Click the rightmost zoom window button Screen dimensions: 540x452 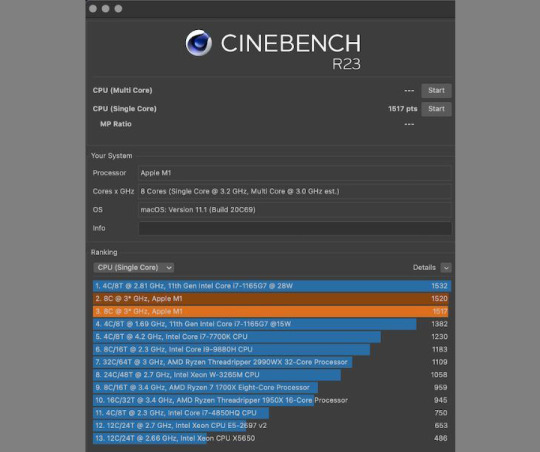(x=118, y=9)
